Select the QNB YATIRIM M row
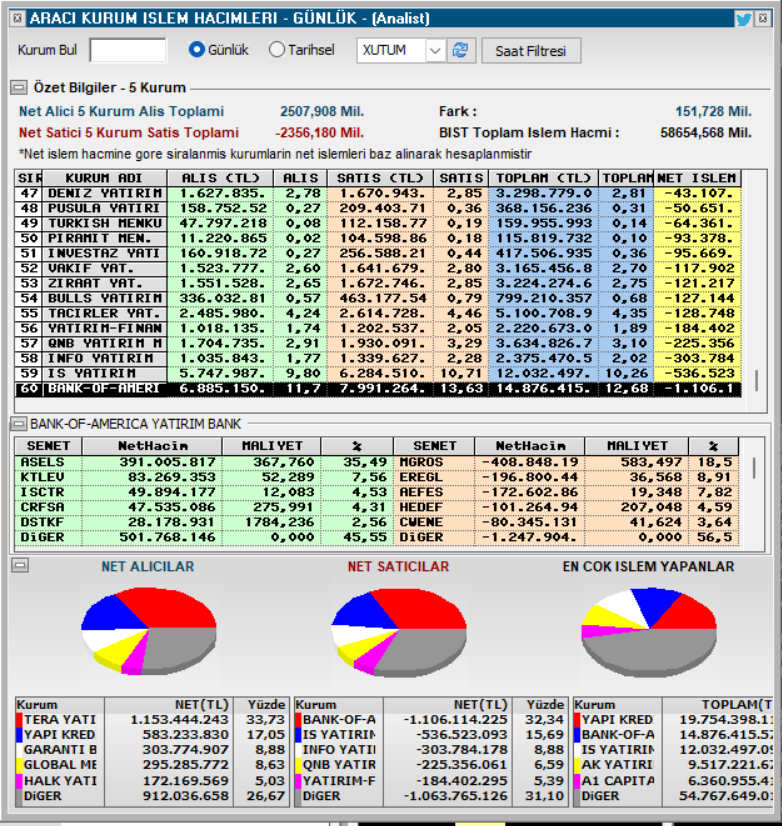 click(378, 343)
